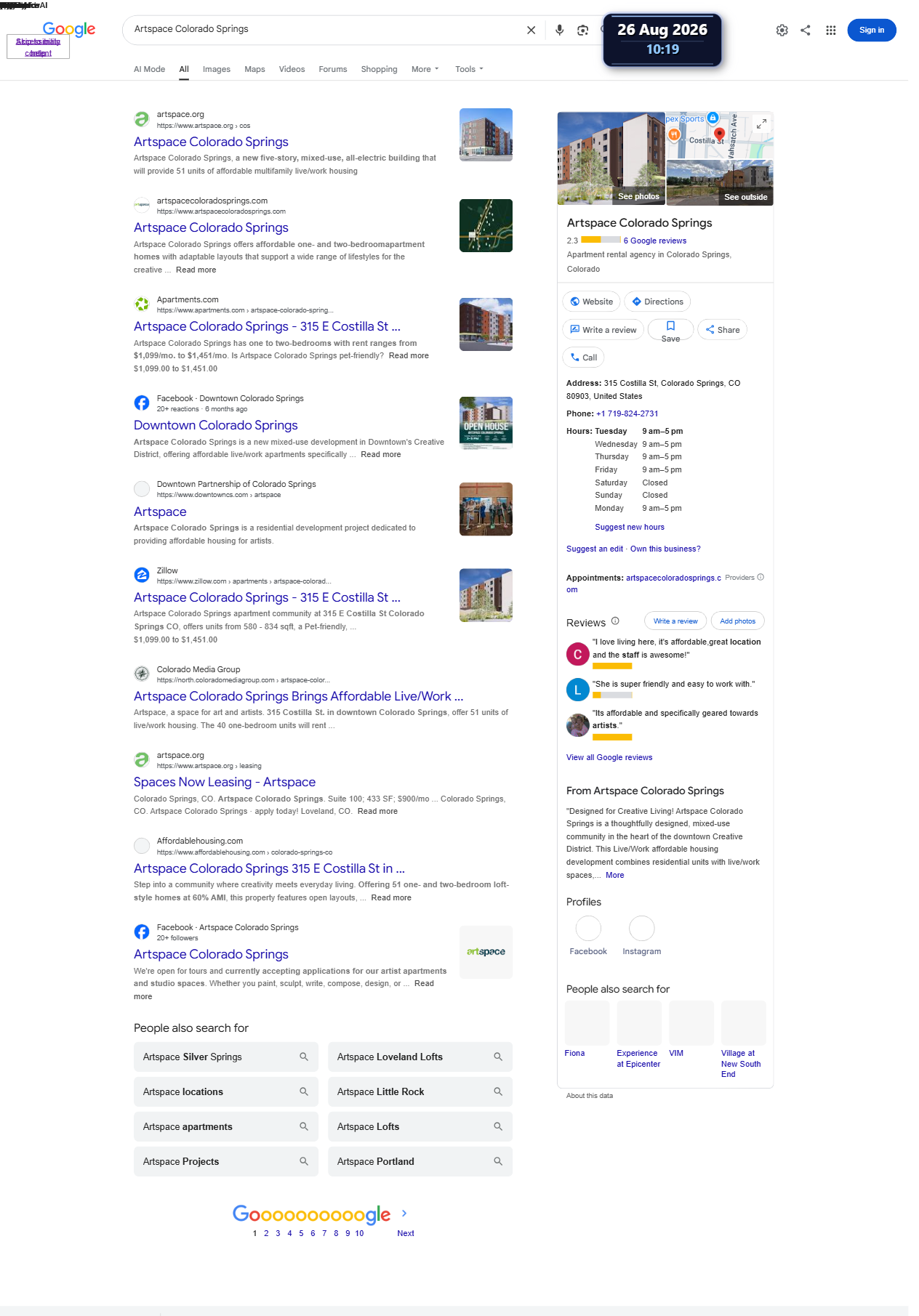919x1316 pixels.
Task: Click the Add photos button
Action: pyautogui.click(x=738, y=621)
